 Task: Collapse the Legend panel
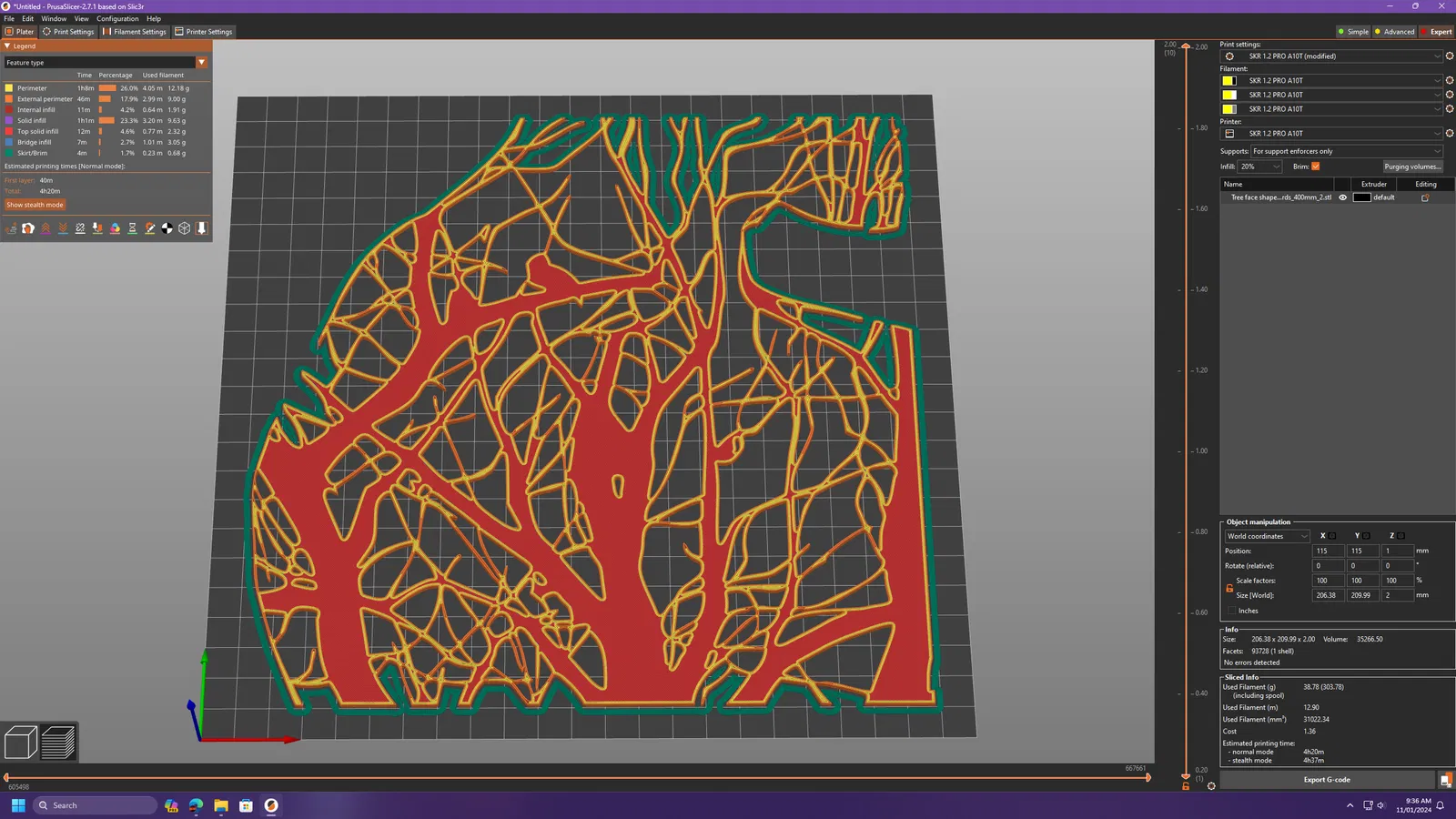point(7,45)
